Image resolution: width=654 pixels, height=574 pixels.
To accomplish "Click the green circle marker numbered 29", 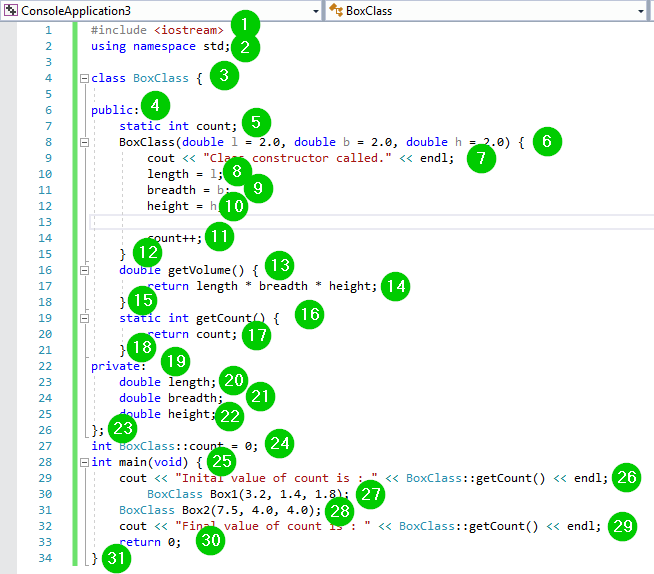I will pos(621,525).
